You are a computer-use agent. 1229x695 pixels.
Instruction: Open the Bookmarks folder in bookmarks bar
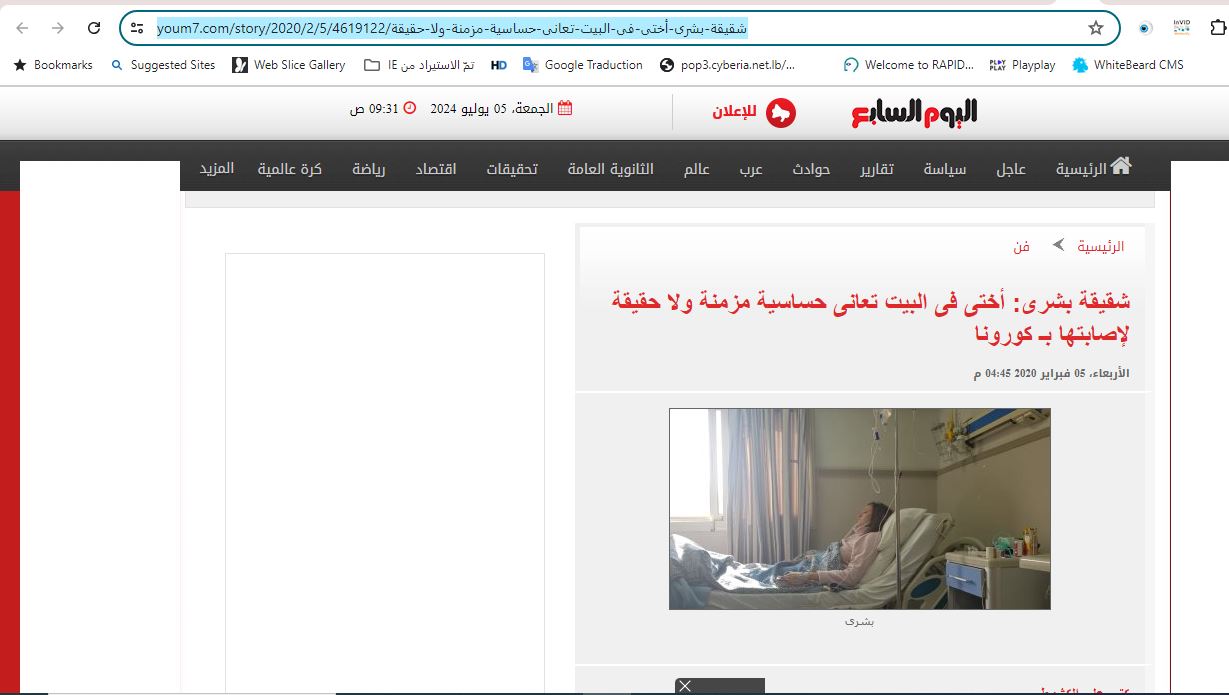coord(53,65)
